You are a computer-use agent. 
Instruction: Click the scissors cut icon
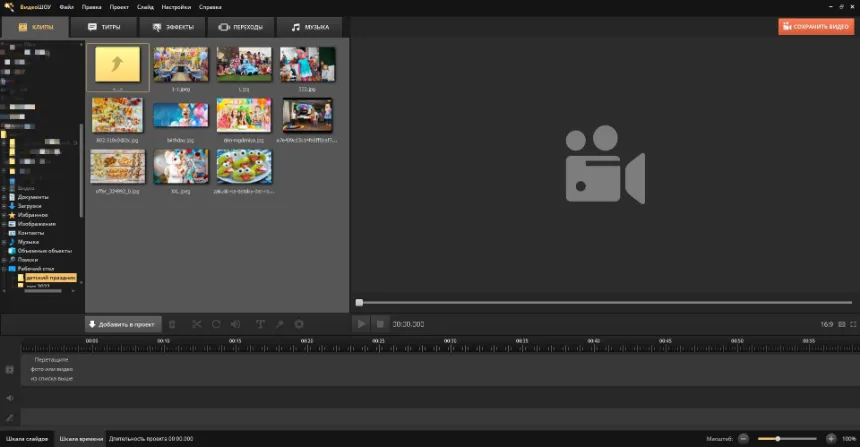coord(196,324)
